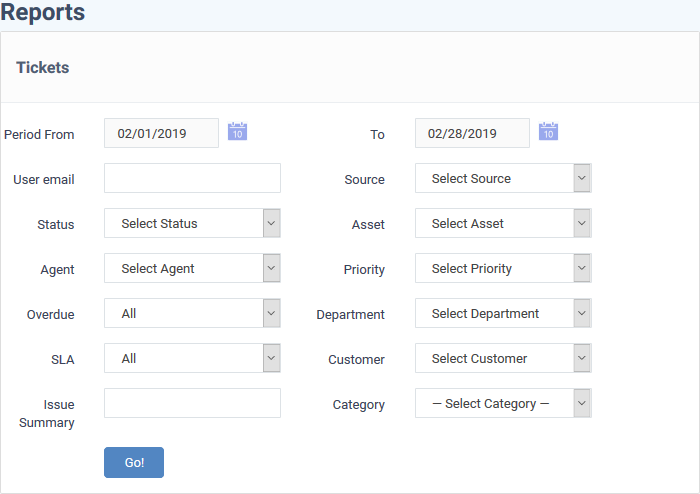Click the Reports page title
The image size is (700, 494).
[x=42, y=12]
